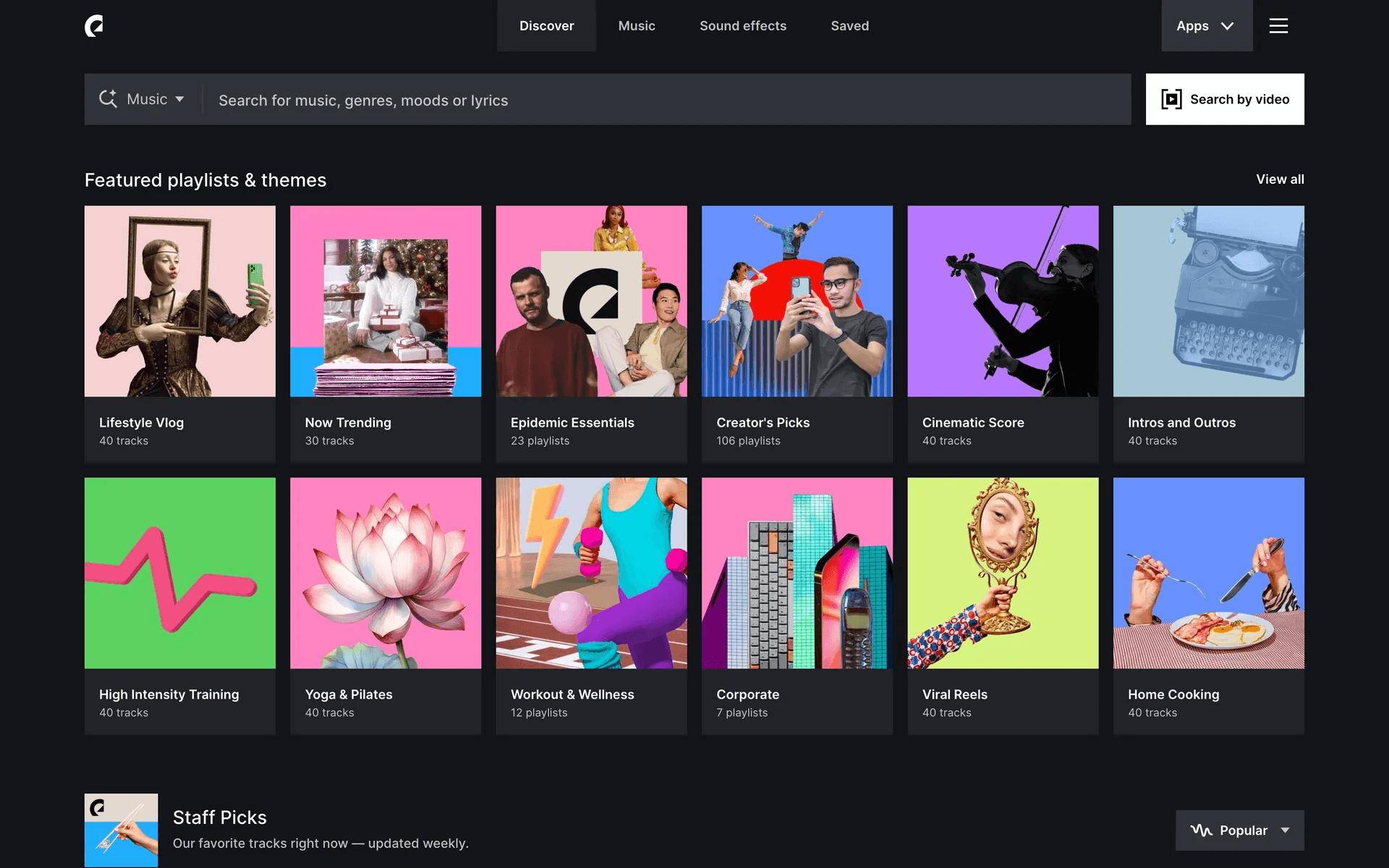This screenshot has height=868, width=1389.
Task: Expand the Apps dropdown
Action: click(1206, 26)
